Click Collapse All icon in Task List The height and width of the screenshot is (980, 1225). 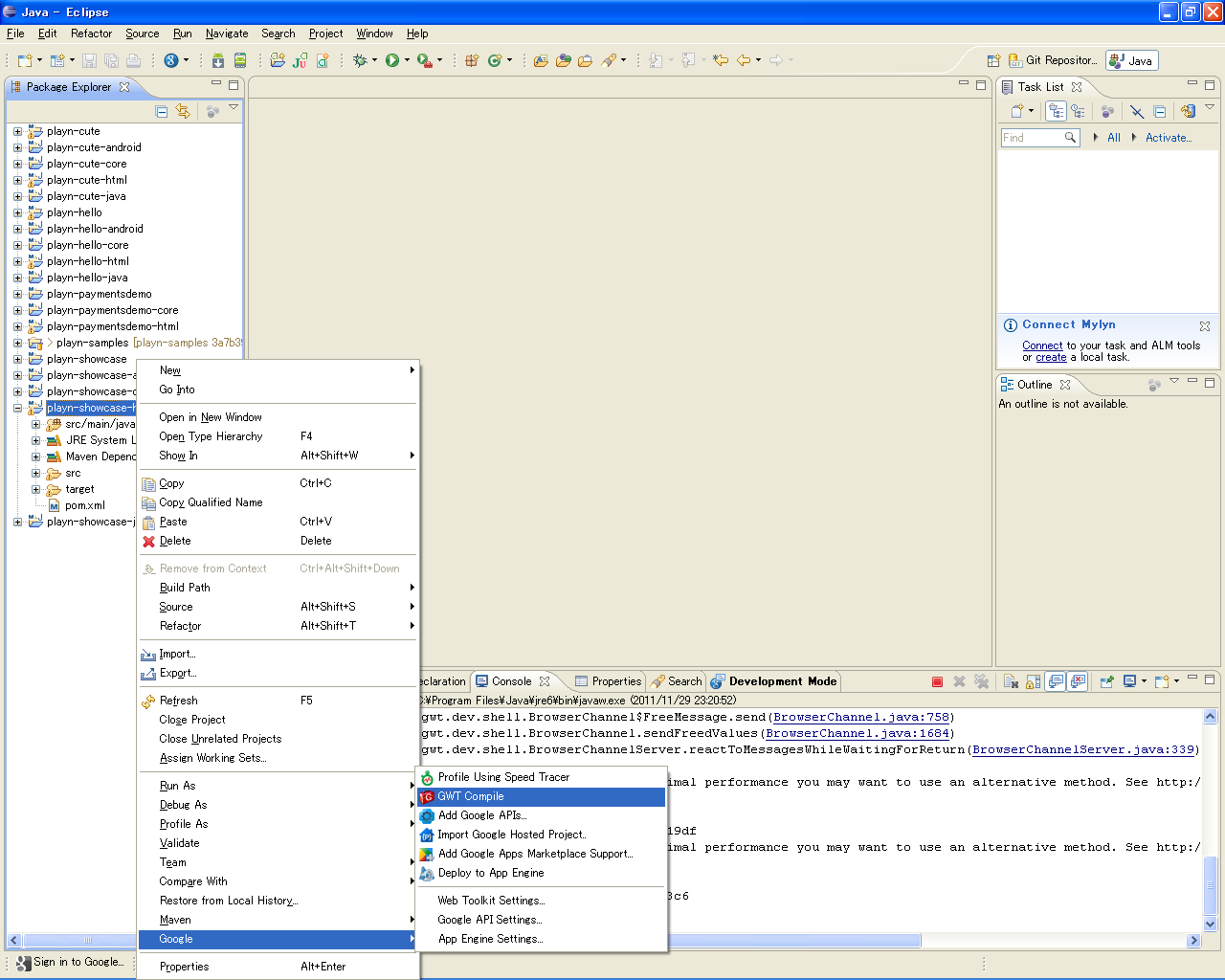pos(1160,111)
